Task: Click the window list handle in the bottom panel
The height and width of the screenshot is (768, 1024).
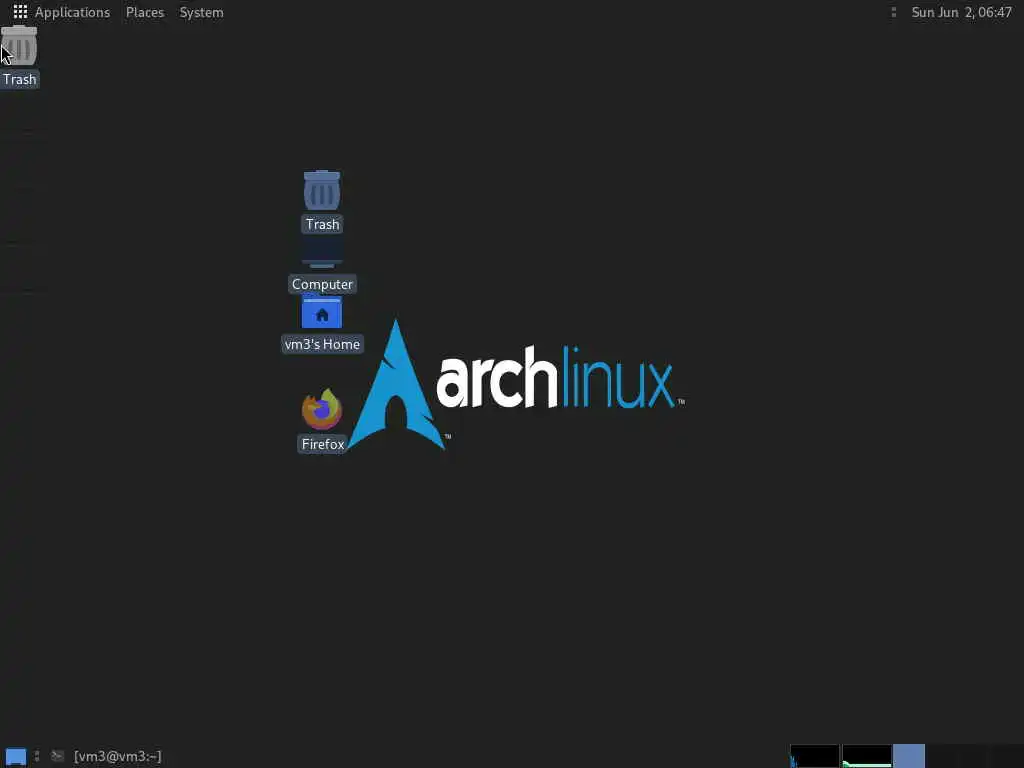Action: (x=37, y=756)
